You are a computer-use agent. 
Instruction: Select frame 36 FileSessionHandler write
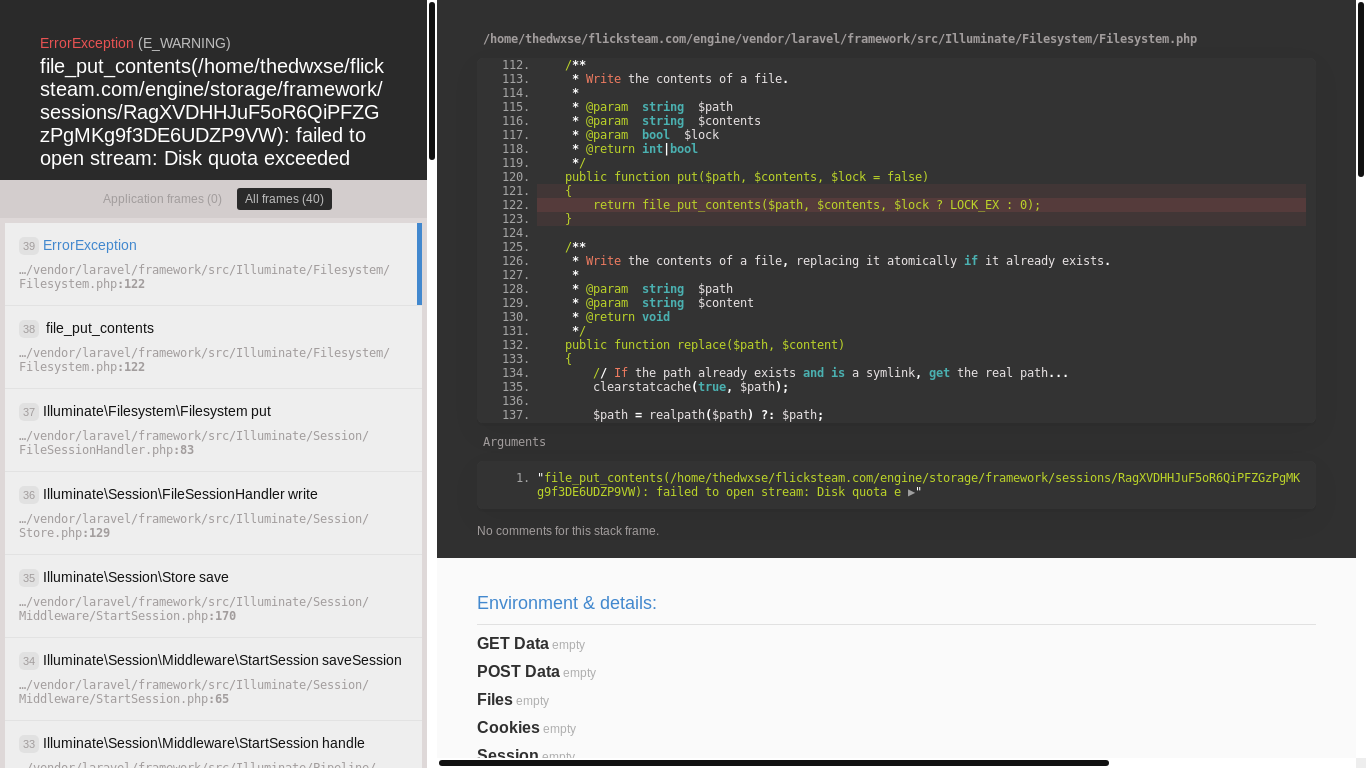coord(213,513)
